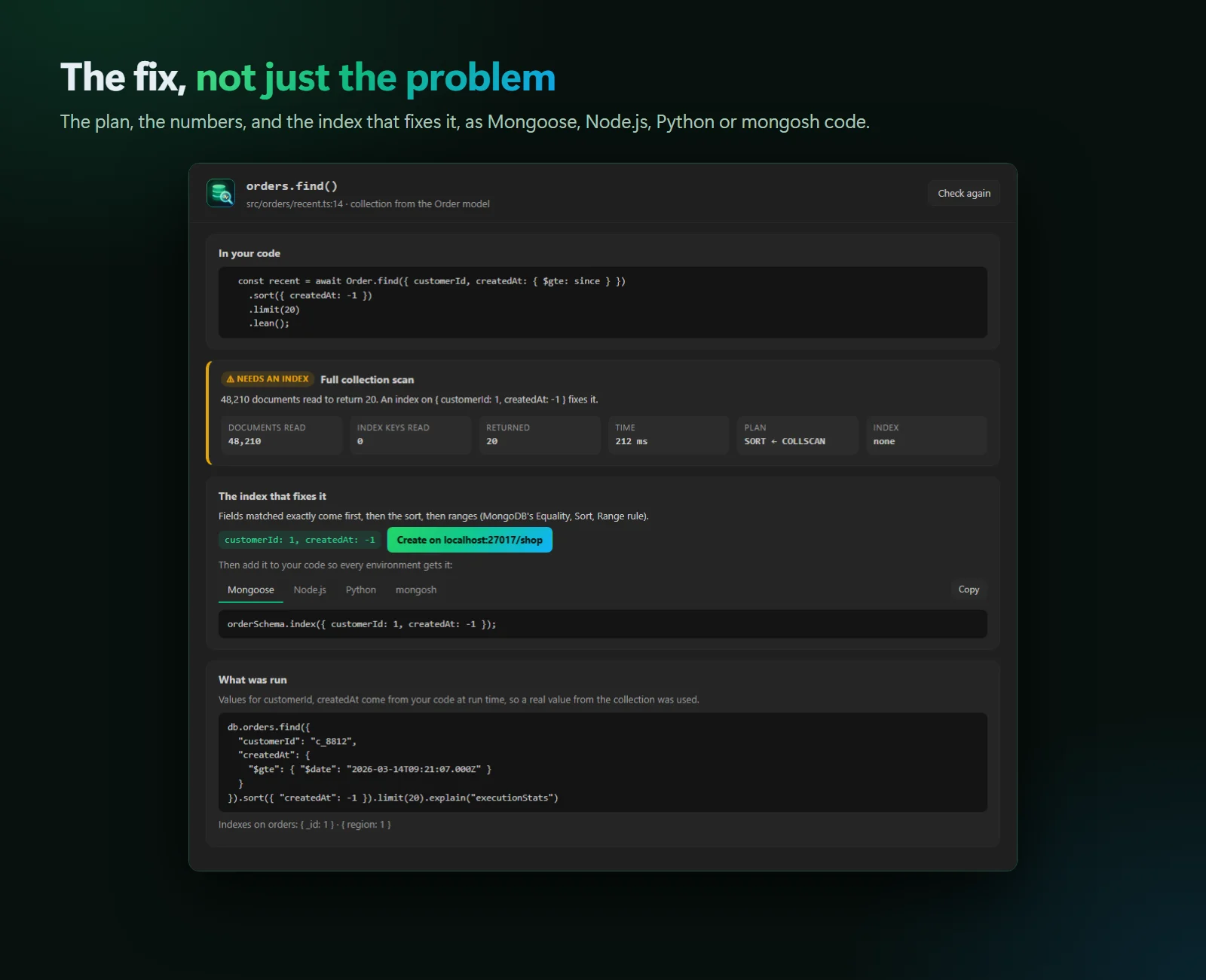Click 'Indexes on orders' footer text
The height and width of the screenshot is (980, 1206).
(305, 825)
